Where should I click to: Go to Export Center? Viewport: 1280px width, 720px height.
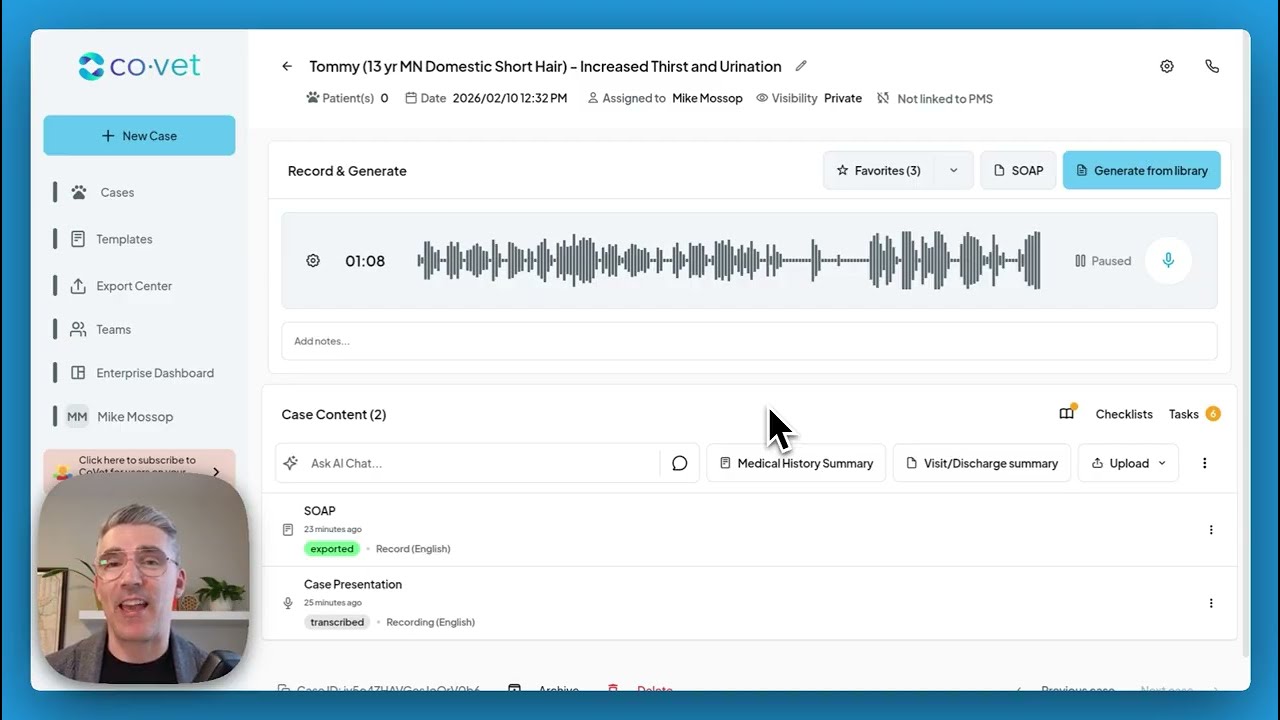(134, 286)
